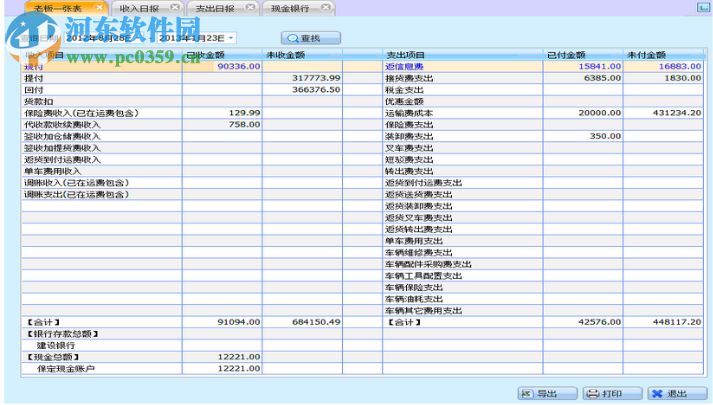Close the 收入日报 tab

[175, 7]
